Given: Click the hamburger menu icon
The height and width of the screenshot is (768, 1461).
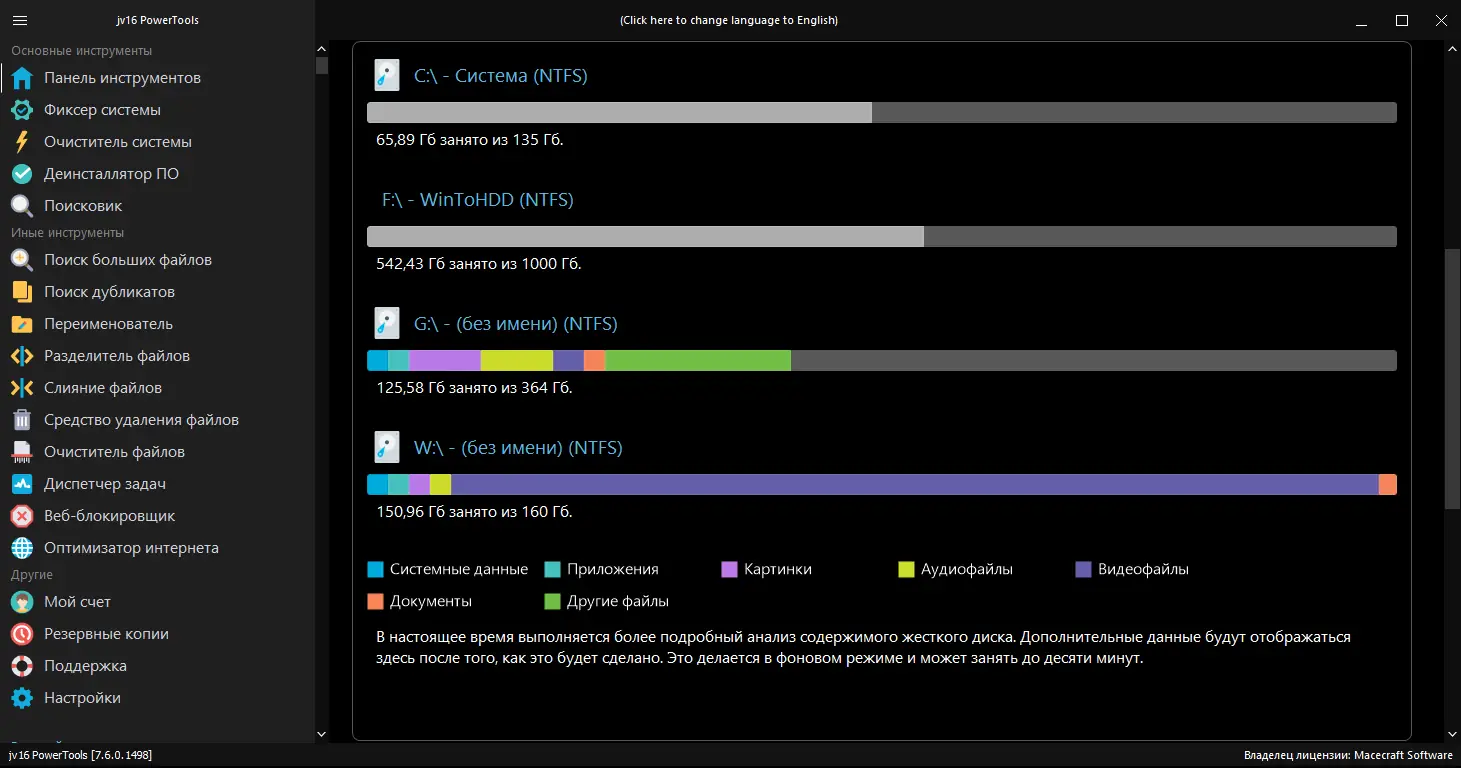Looking at the screenshot, I should pos(20,20).
